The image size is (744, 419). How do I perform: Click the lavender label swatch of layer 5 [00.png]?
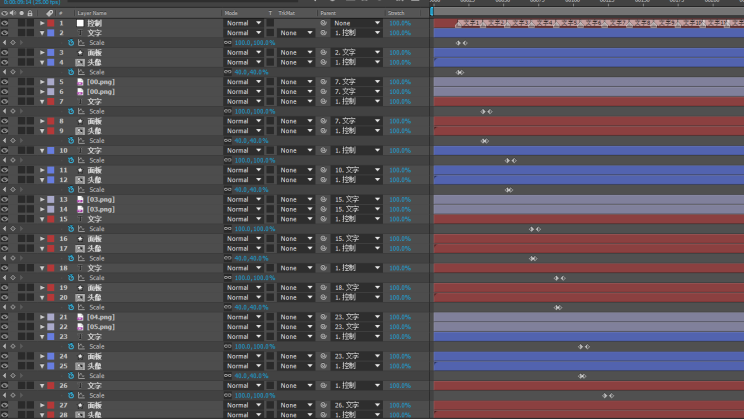tap(51, 82)
